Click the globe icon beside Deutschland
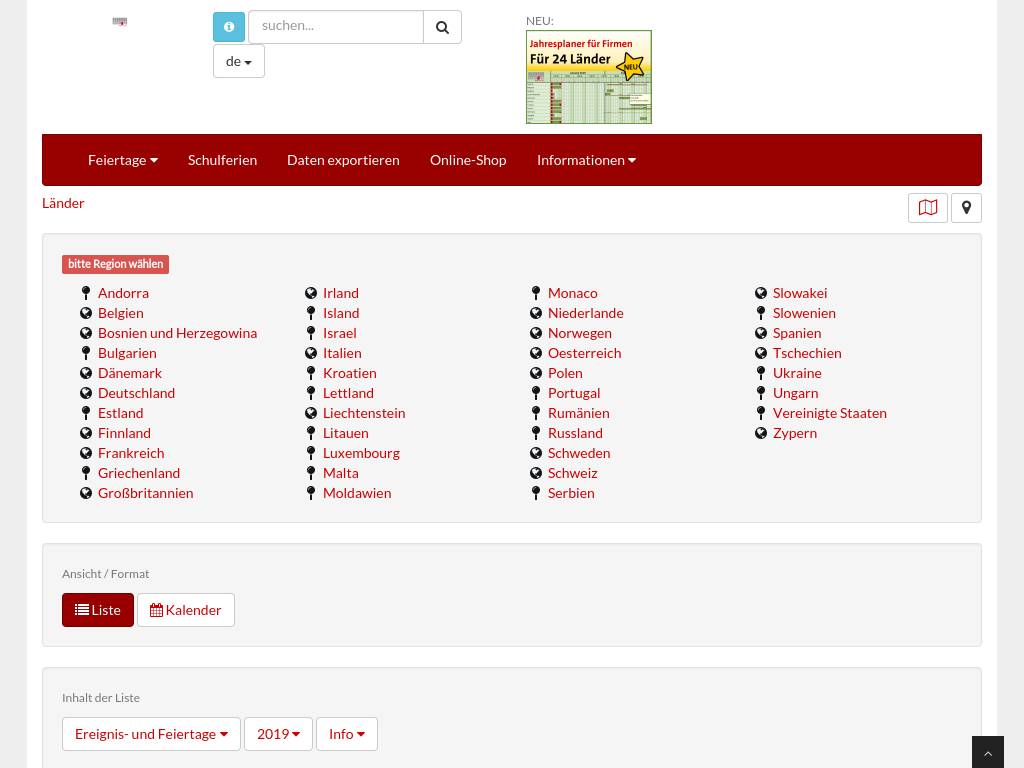 pyautogui.click(x=86, y=393)
